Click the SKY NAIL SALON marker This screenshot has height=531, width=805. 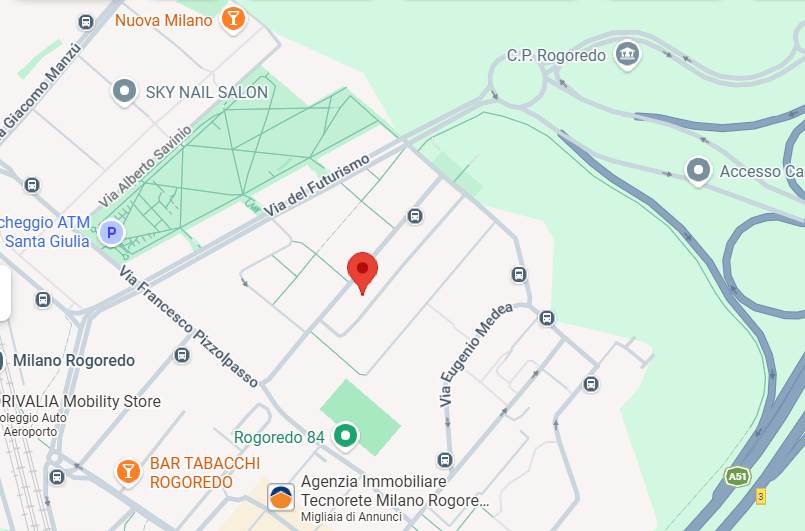tap(124, 91)
